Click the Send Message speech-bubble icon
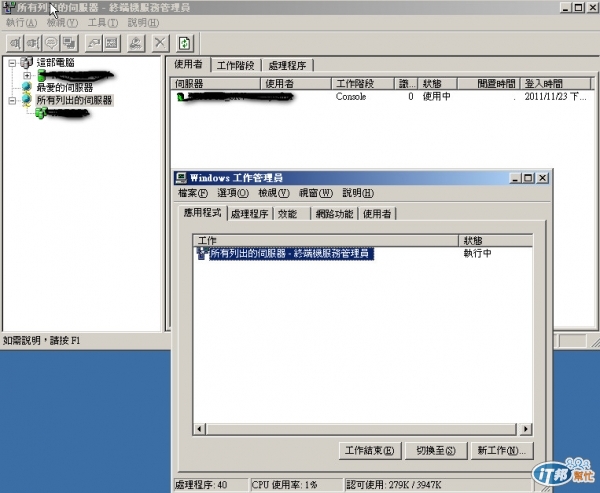 [51, 43]
